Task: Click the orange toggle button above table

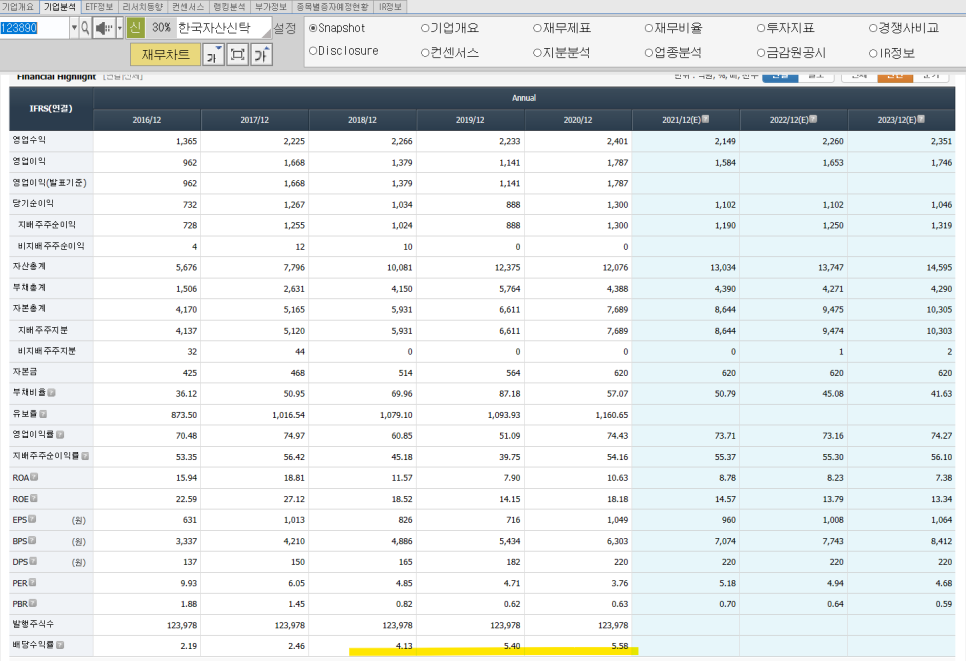Action: tap(895, 76)
